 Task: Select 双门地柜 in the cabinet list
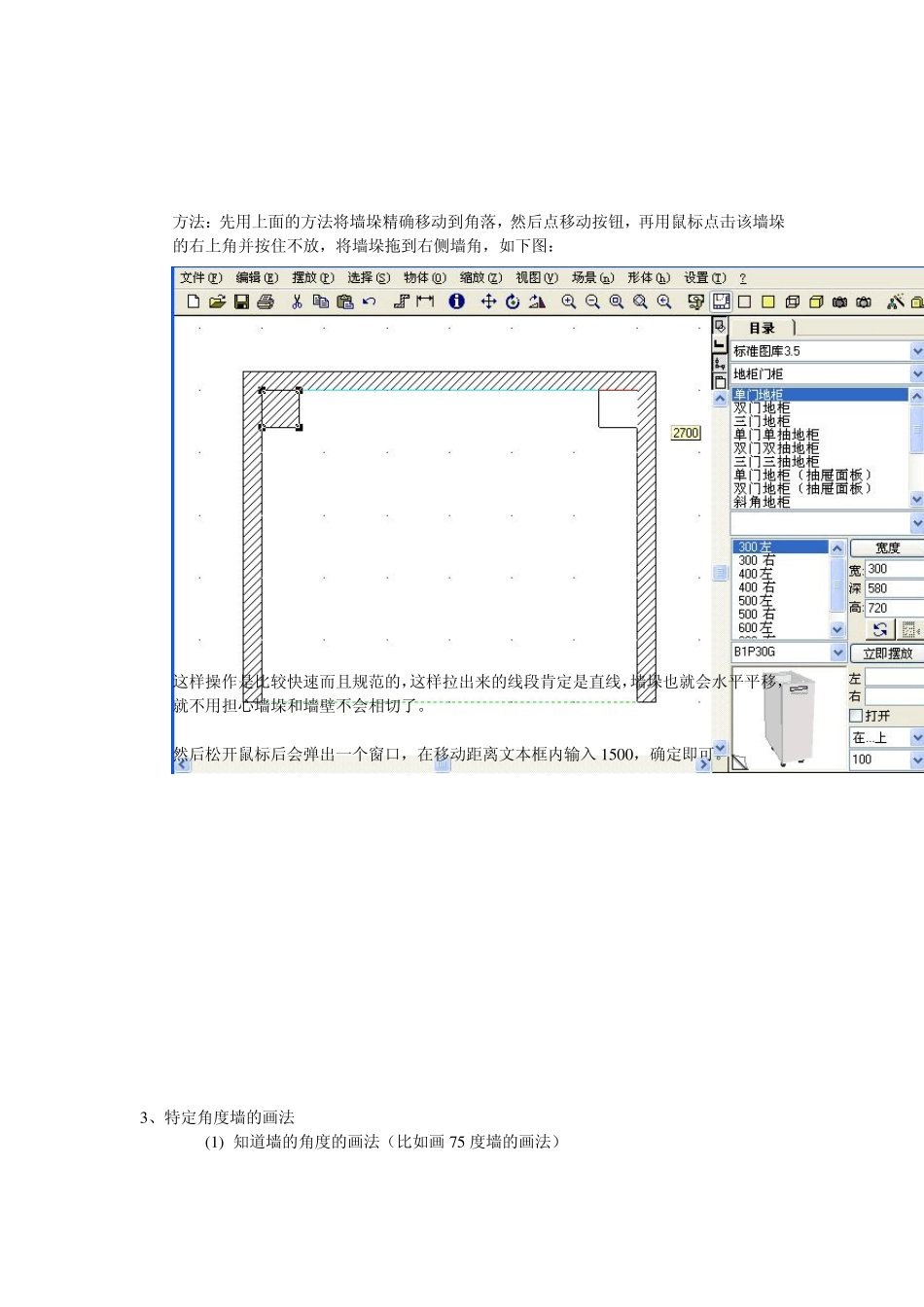tap(762, 408)
